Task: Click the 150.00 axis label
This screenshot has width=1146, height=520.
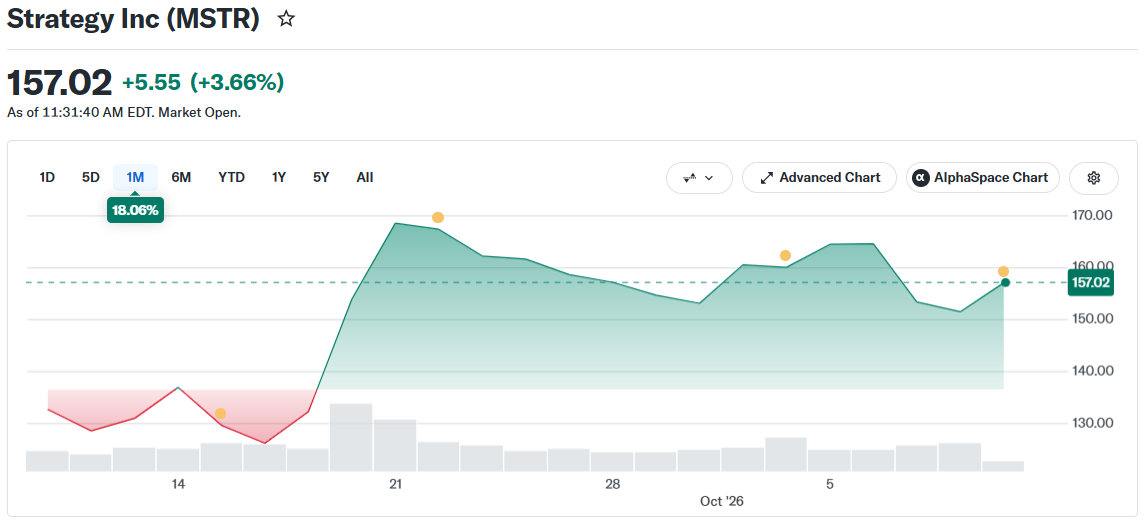Action: pos(1093,319)
